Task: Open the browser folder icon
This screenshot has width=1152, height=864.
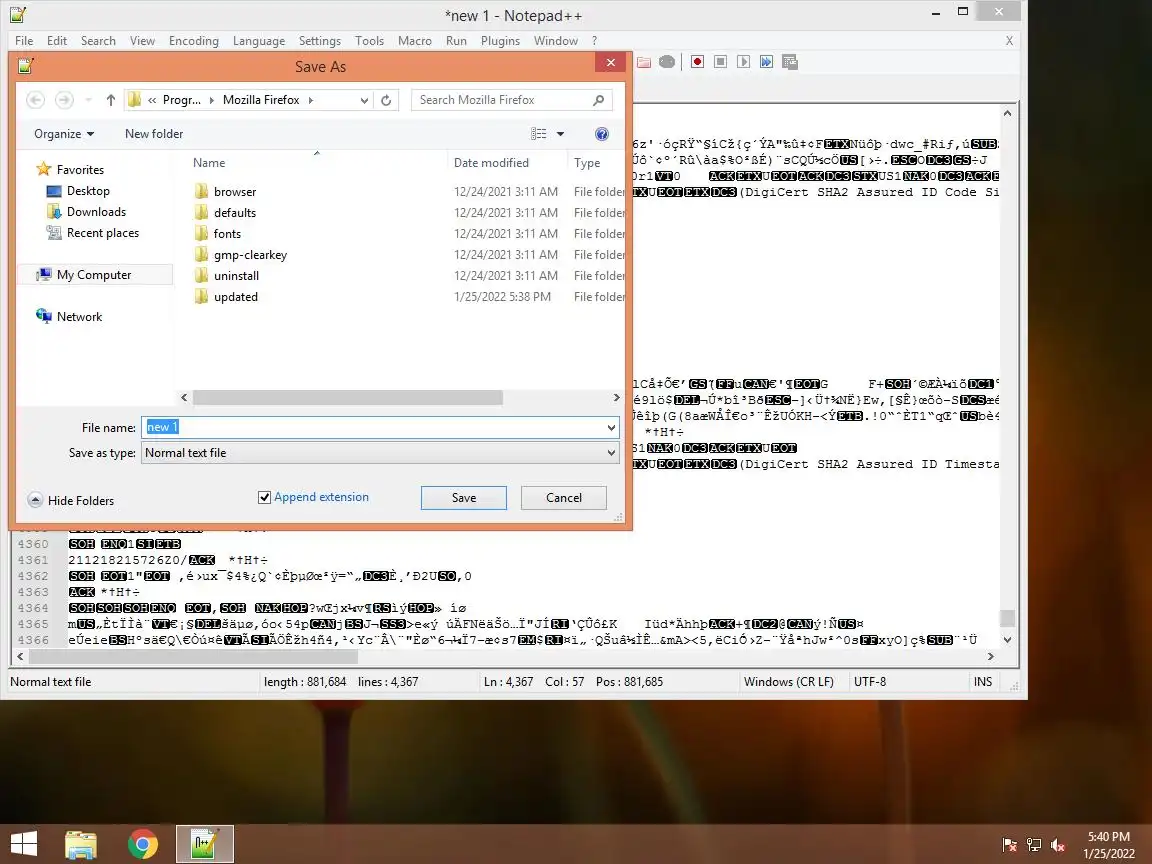Action: [x=201, y=192]
